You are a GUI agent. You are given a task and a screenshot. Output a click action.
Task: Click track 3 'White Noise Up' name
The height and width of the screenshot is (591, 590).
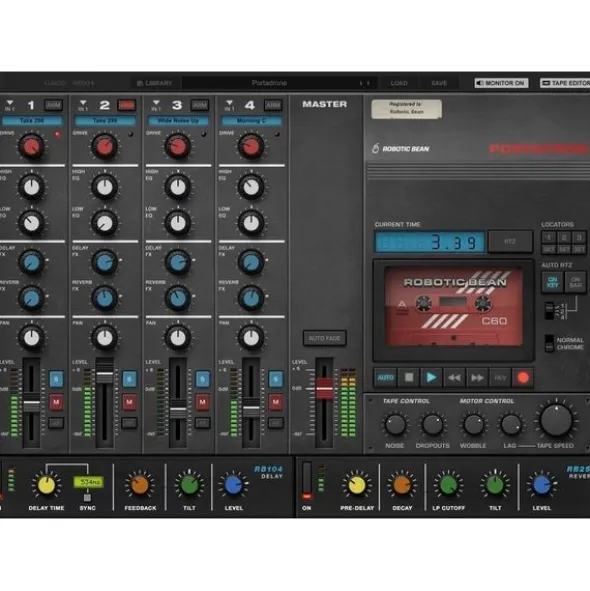click(178, 121)
